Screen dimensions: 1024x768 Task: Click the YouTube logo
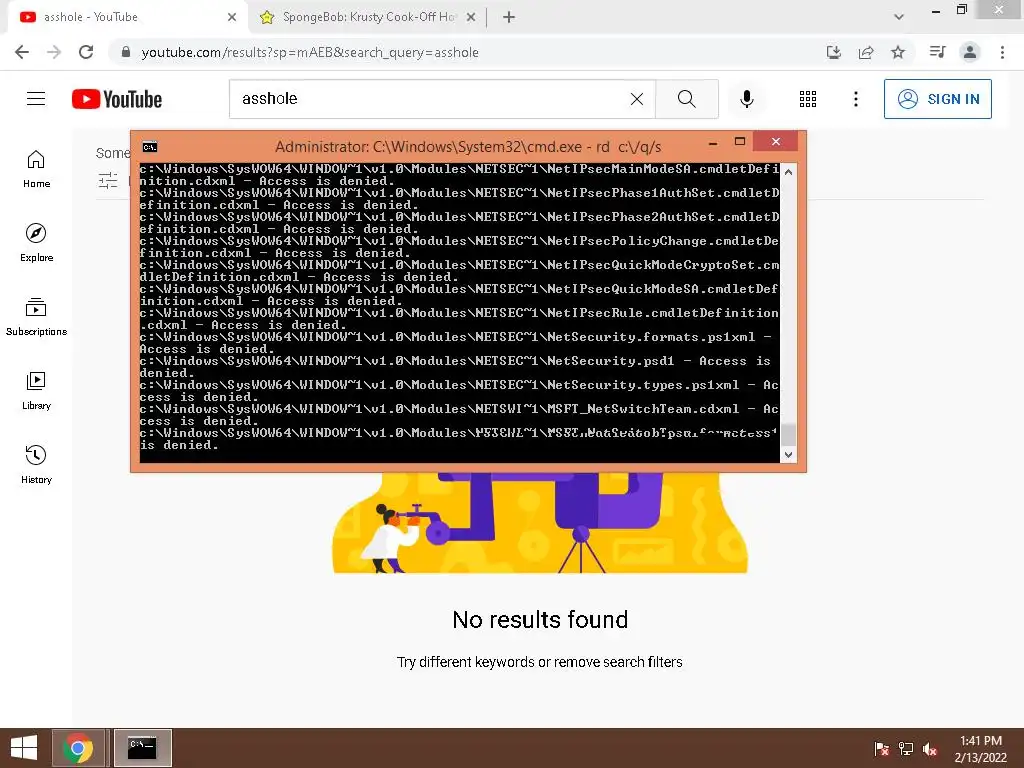(x=117, y=99)
